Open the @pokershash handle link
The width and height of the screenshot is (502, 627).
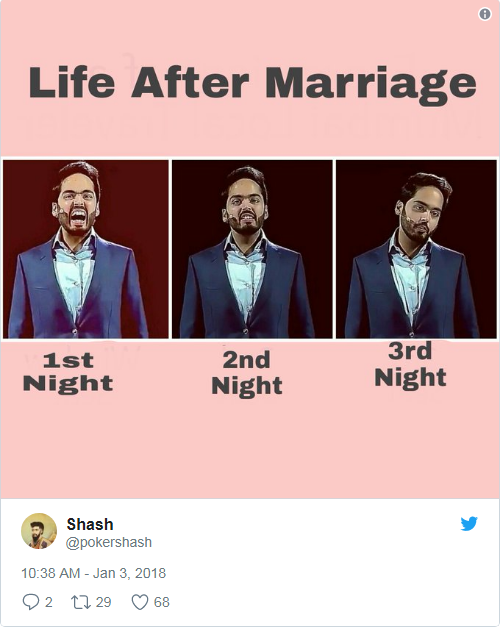(109, 542)
